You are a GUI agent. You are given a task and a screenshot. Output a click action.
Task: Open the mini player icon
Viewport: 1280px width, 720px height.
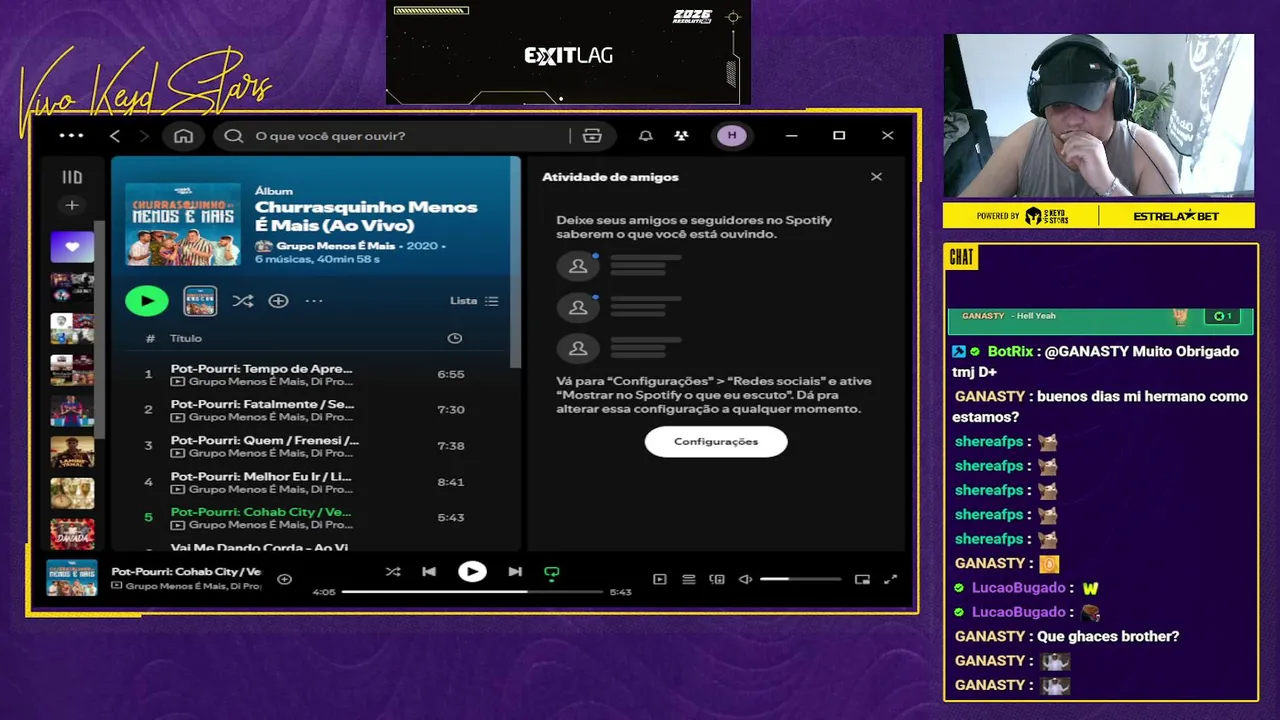coord(862,579)
